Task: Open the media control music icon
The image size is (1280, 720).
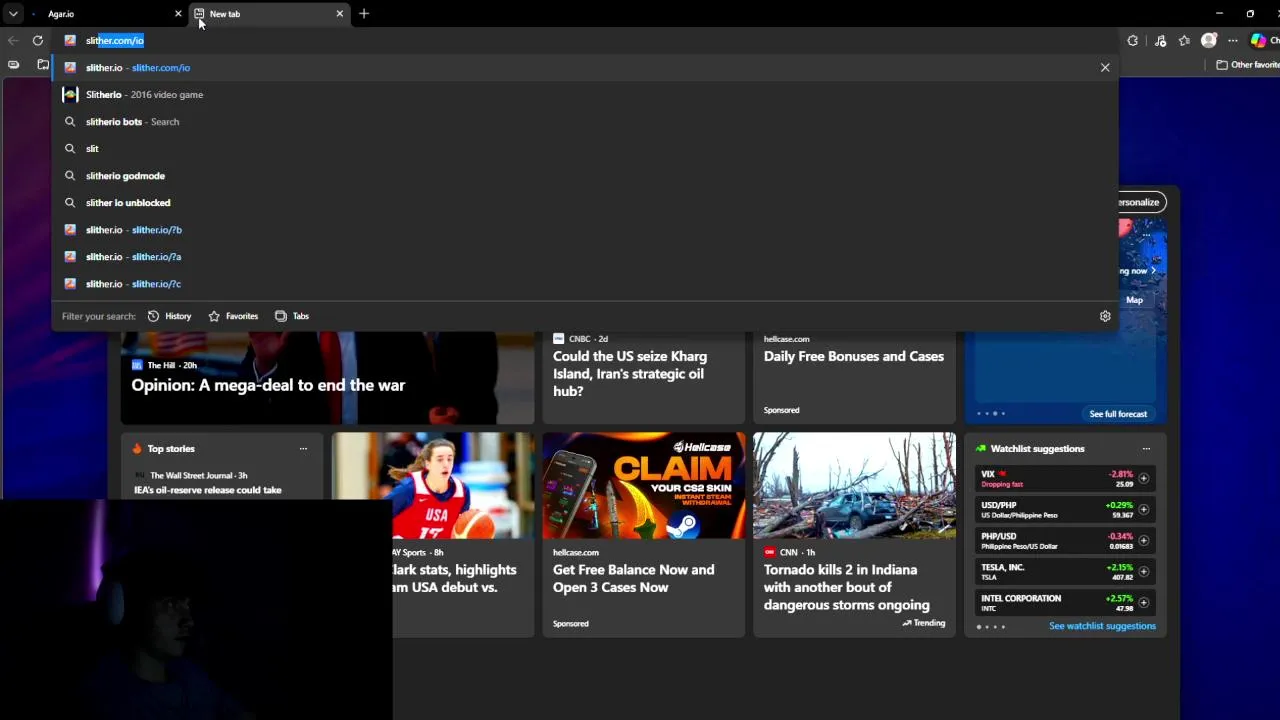Action: point(1160,41)
